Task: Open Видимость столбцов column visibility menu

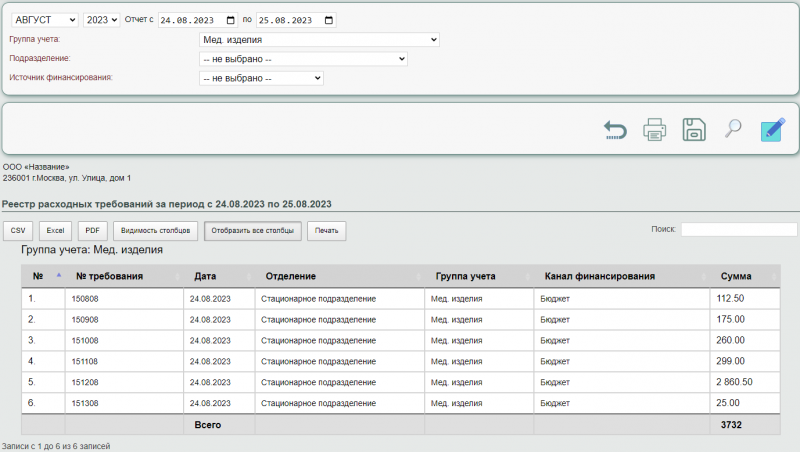Action: (x=155, y=231)
